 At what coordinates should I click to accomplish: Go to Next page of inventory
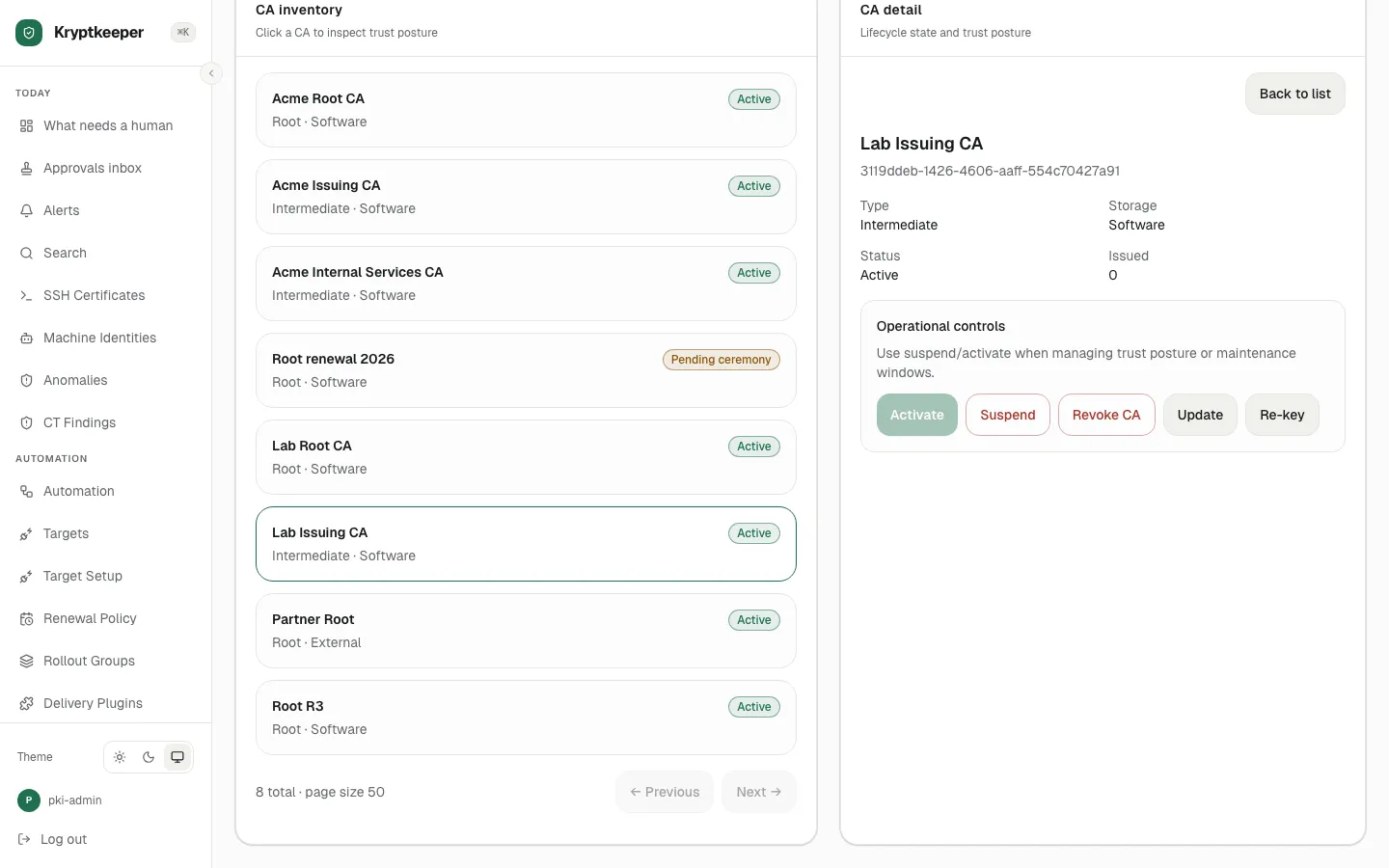pyautogui.click(x=759, y=792)
